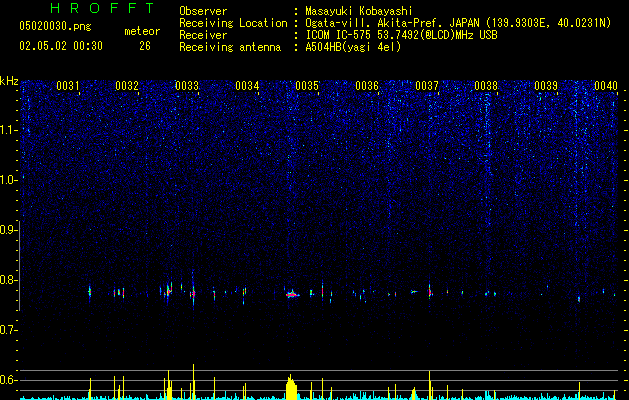The width and height of the screenshot is (629, 400).
Task: Click the HROFFT title text
Action: (103, 8)
